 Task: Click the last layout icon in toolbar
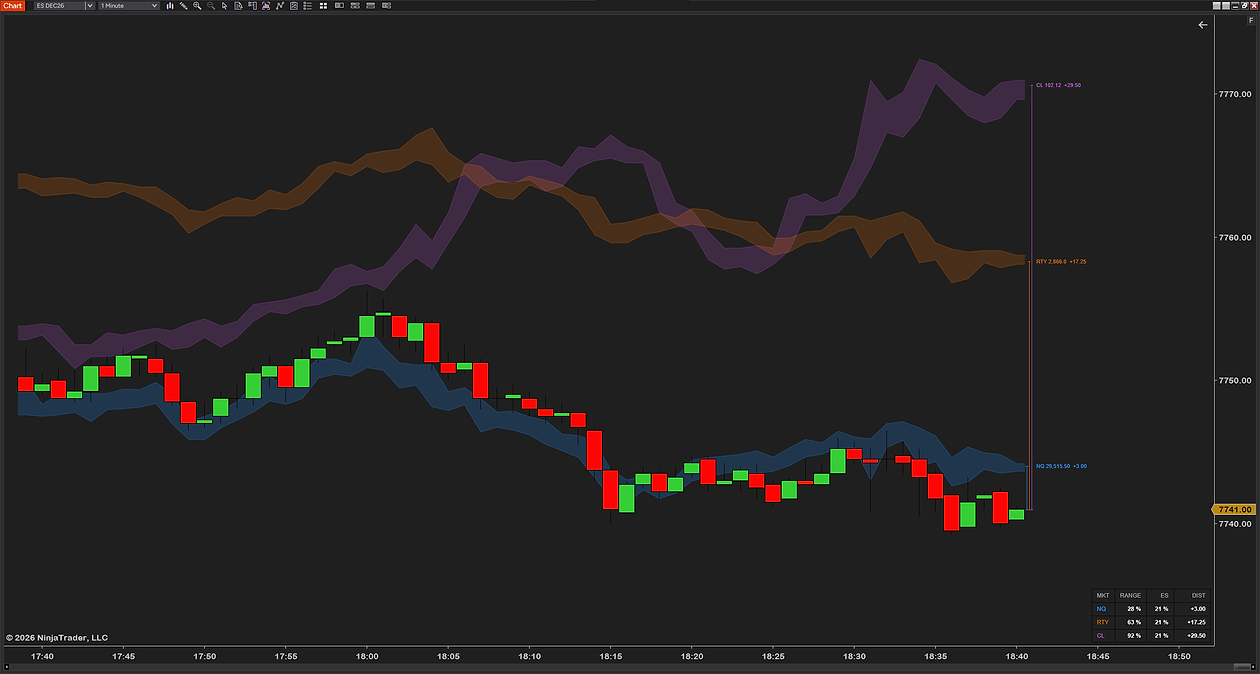pyautogui.click(x=386, y=5)
